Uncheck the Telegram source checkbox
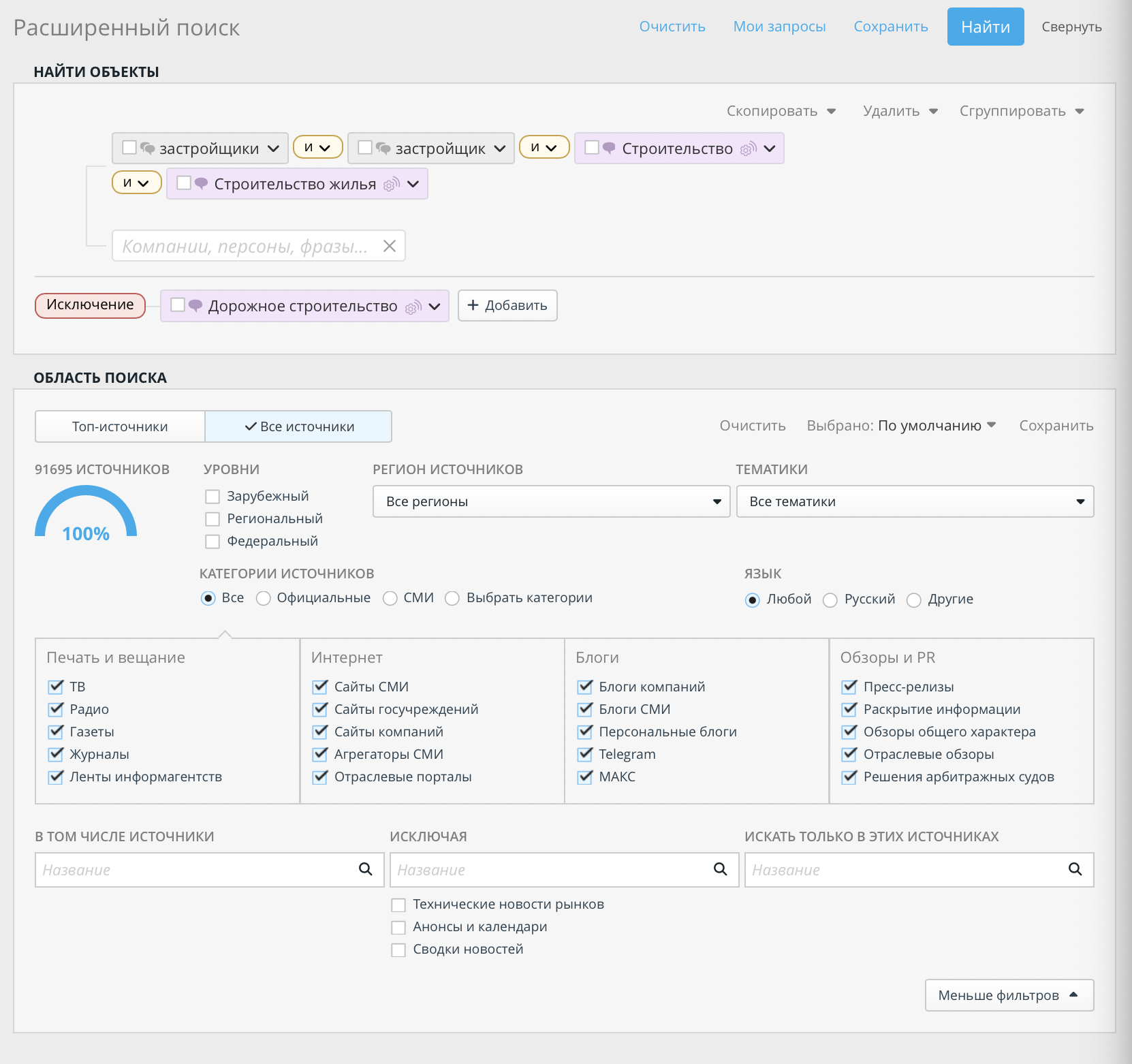Image resolution: width=1132 pixels, height=1064 pixels. tap(585, 754)
